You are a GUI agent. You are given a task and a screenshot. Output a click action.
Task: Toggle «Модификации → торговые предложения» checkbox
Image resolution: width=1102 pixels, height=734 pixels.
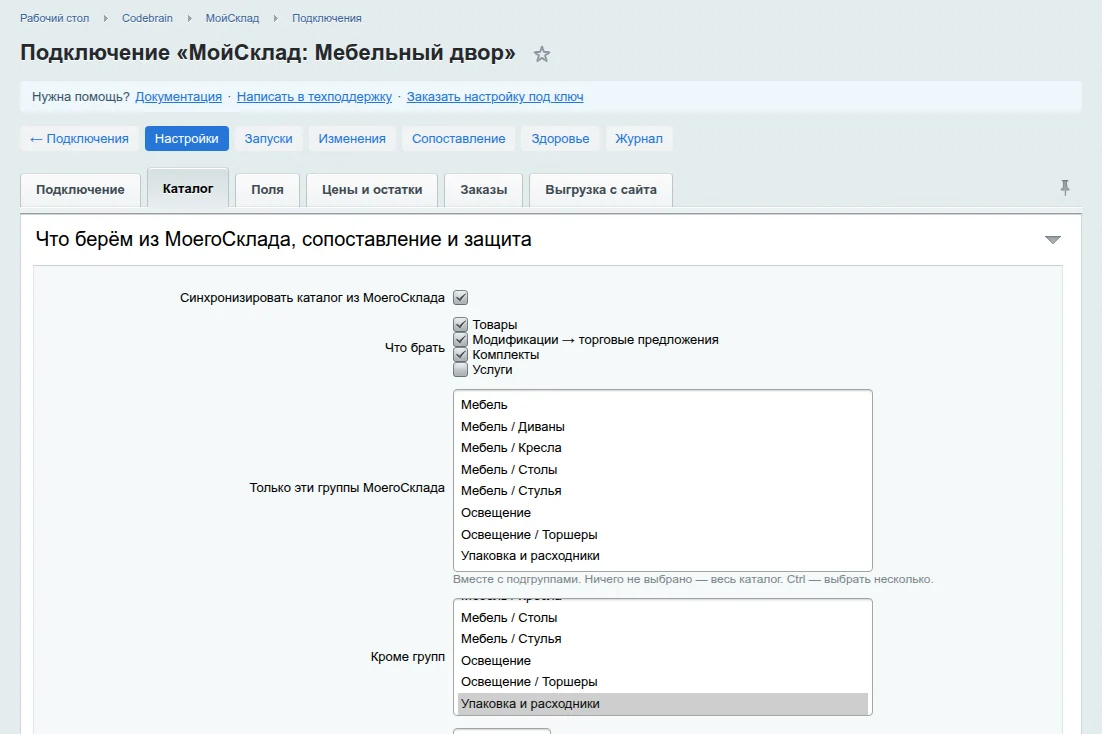[460, 340]
